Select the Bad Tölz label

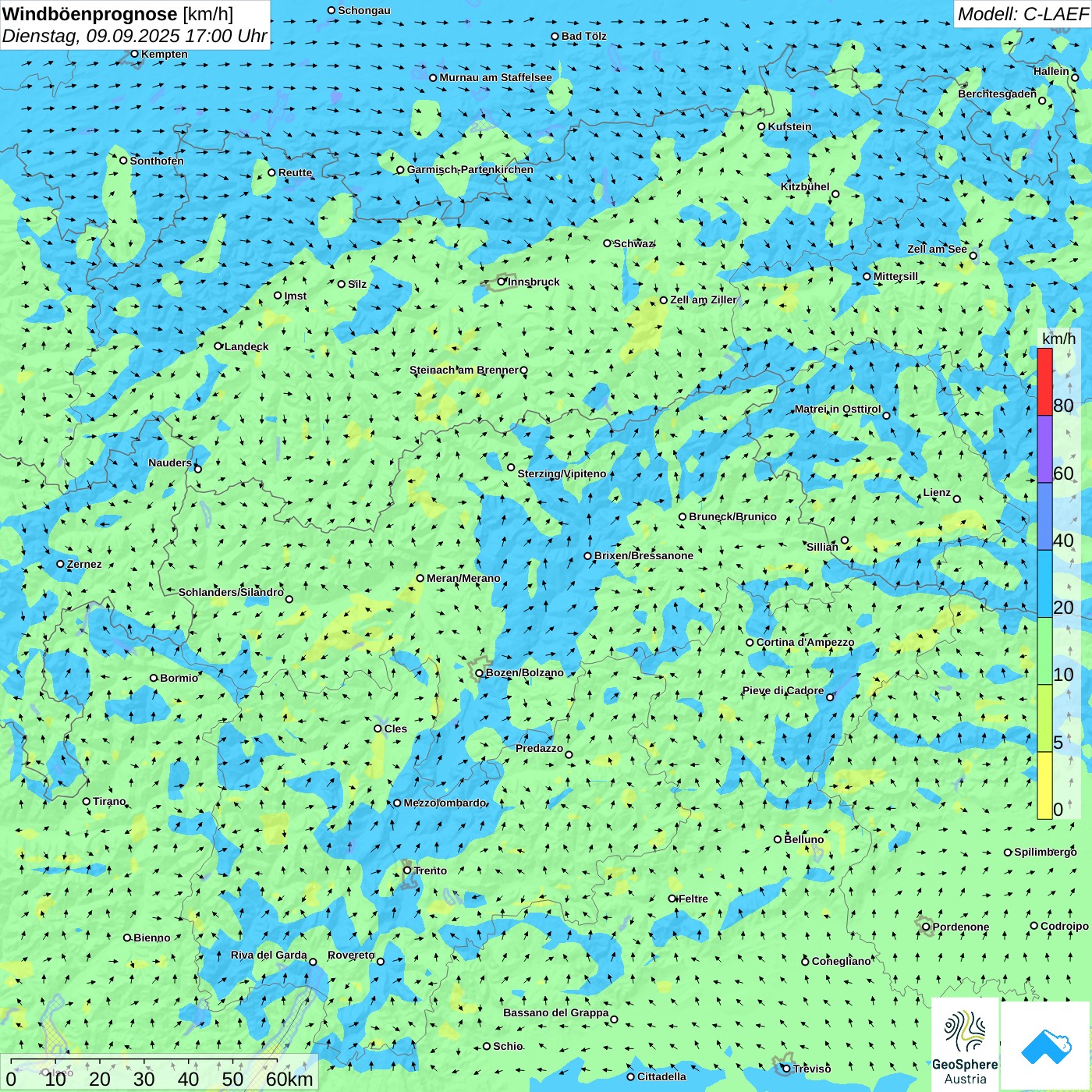(584, 36)
